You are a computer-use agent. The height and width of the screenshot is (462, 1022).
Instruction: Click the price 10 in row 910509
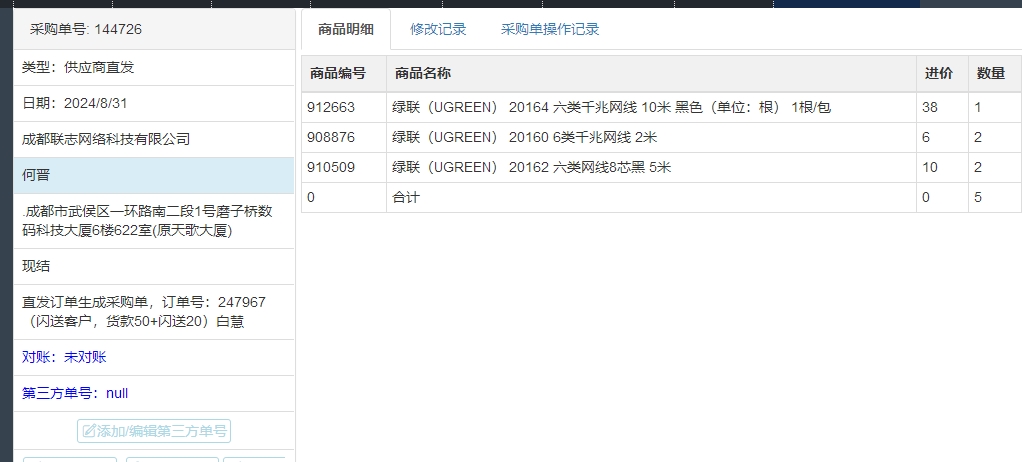[942, 167]
